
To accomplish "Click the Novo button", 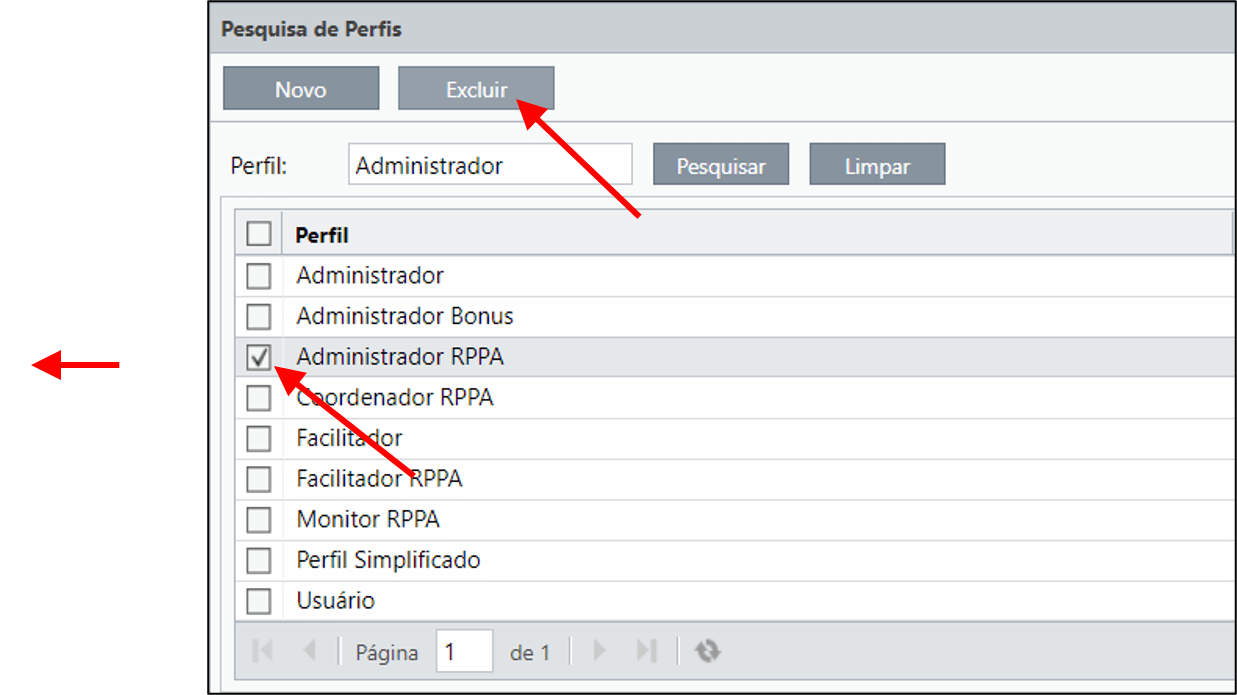I will [x=301, y=88].
